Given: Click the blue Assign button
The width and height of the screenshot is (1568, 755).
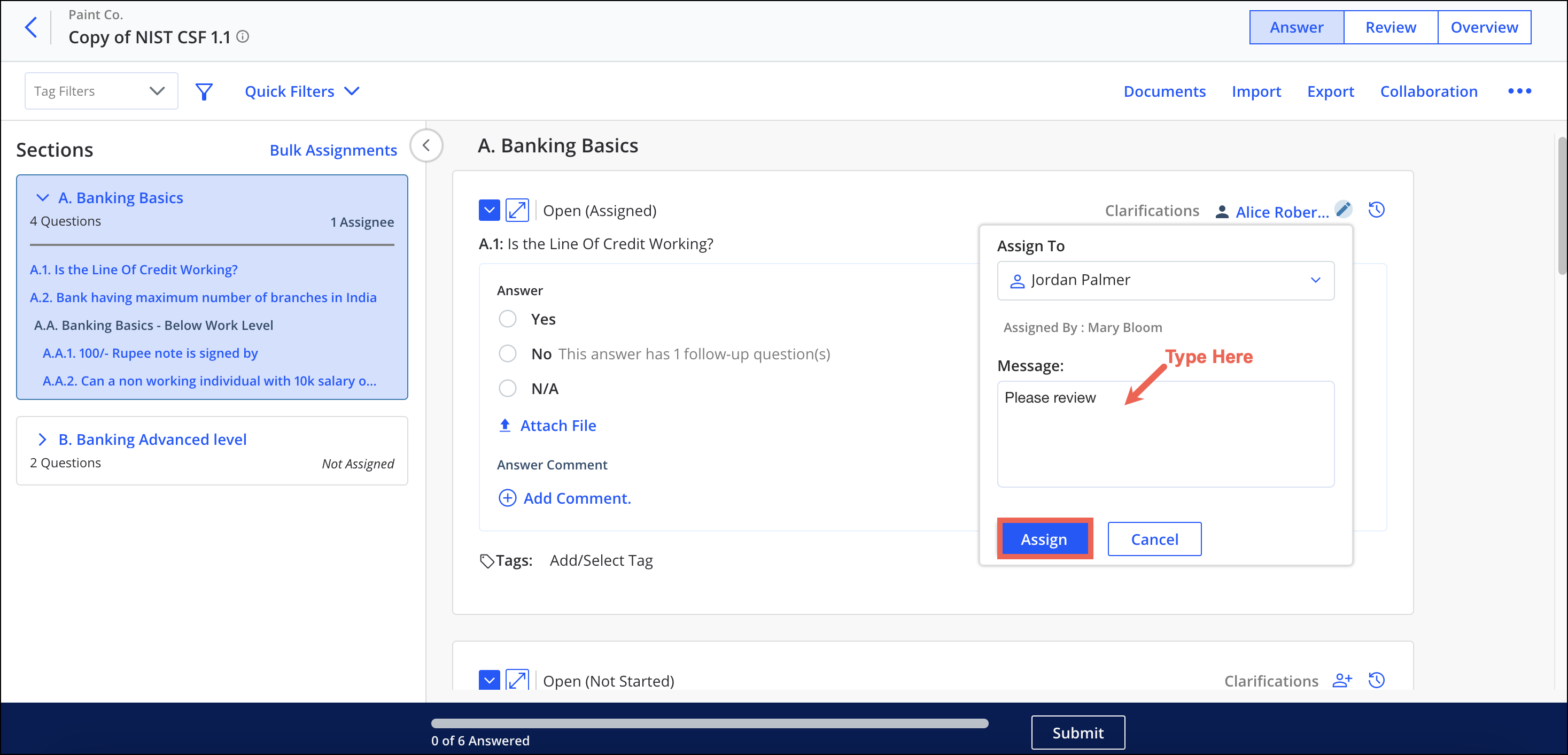Looking at the screenshot, I should point(1044,539).
